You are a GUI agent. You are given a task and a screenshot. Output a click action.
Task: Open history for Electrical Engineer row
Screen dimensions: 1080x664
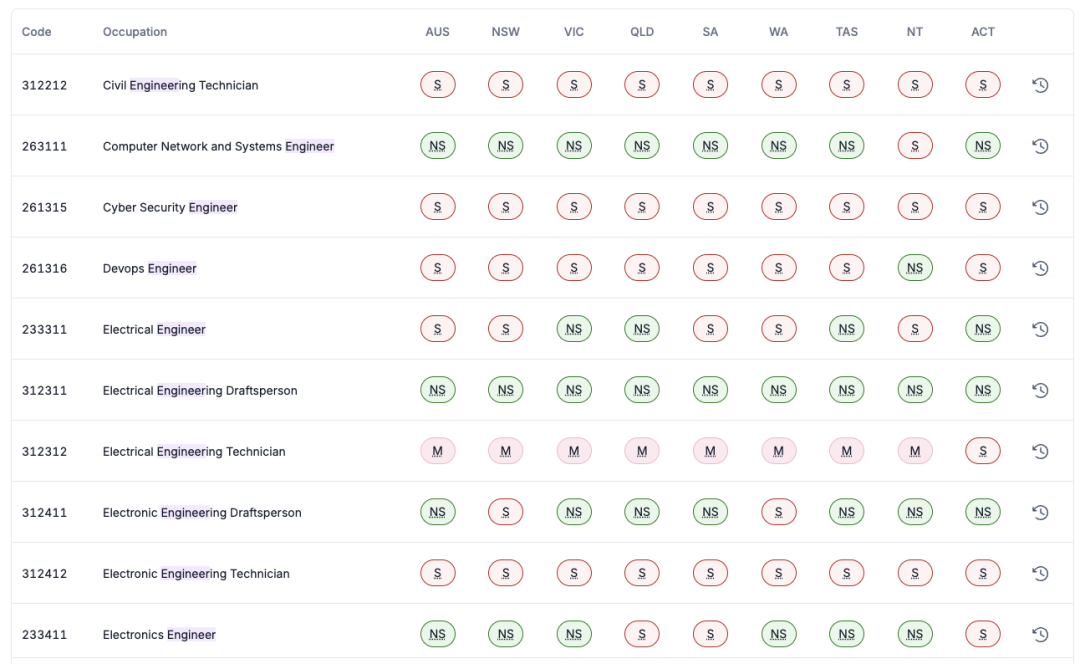point(1040,329)
